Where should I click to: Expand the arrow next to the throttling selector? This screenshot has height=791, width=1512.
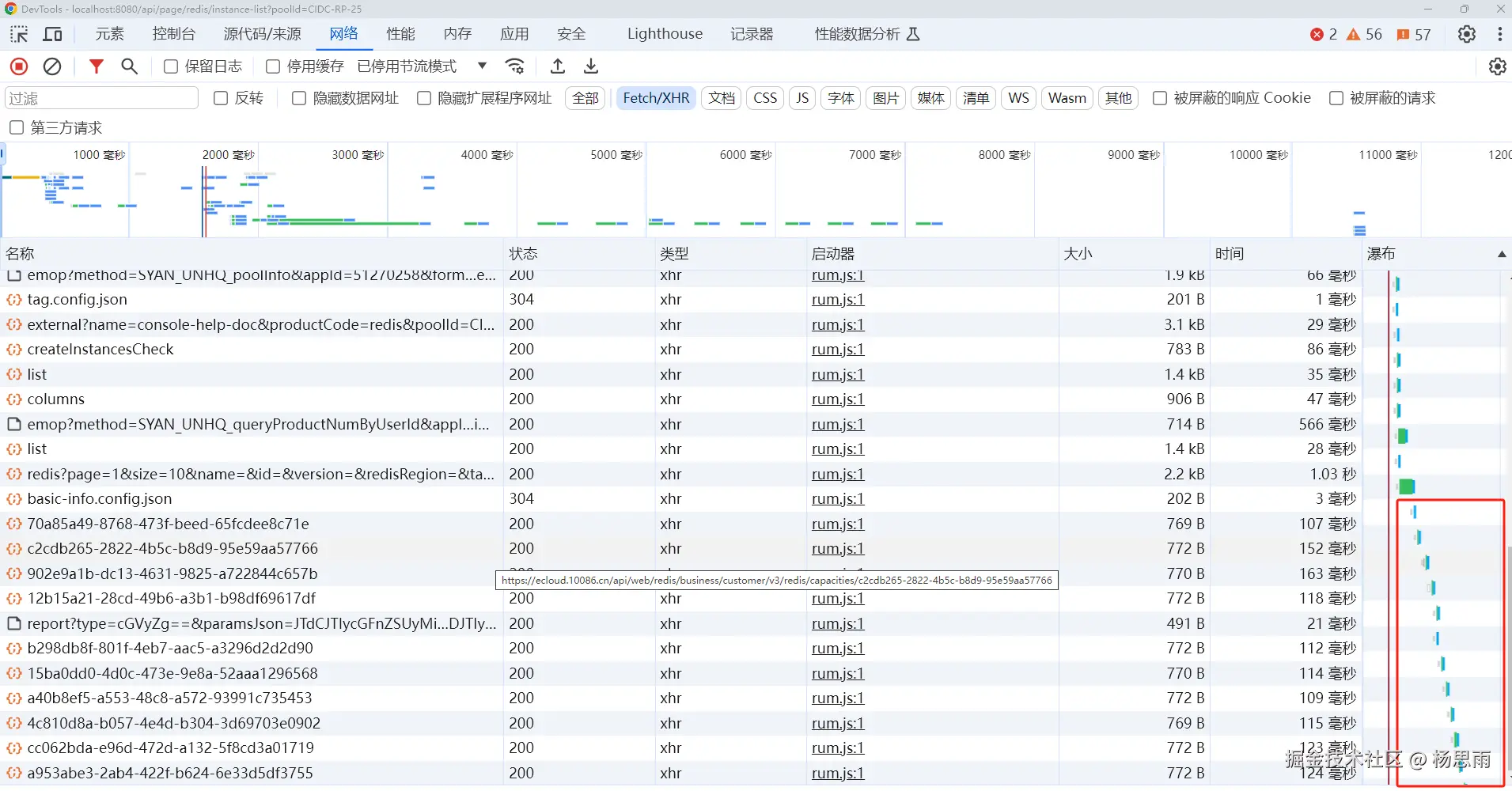pyautogui.click(x=481, y=66)
